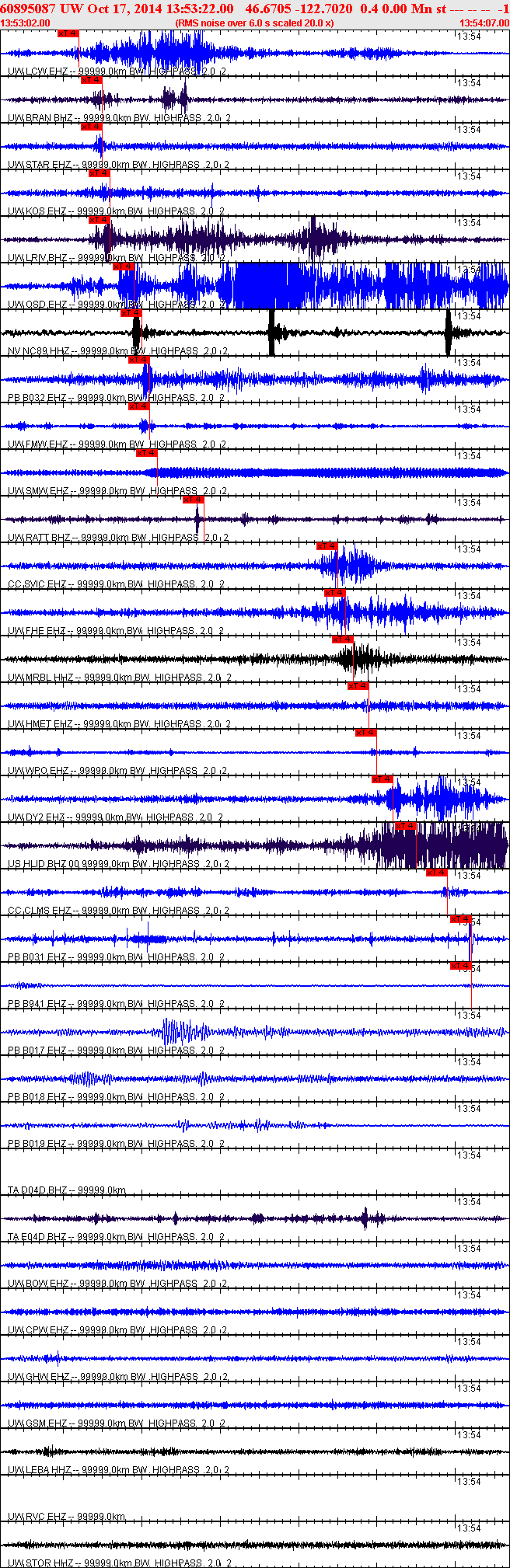This screenshot has height=1568, width=510.
Task: Select the PB.B018 EHZ station label
Action: (x=37, y=1097)
